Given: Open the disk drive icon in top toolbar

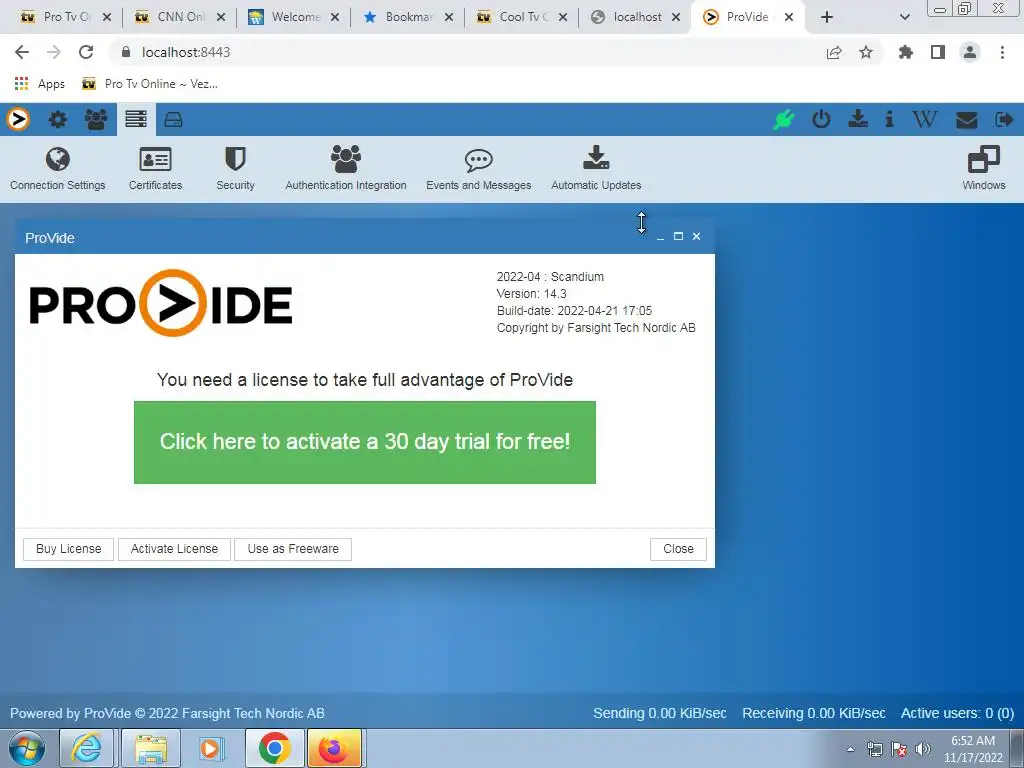Looking at the screenshot, I should (173, 120).
